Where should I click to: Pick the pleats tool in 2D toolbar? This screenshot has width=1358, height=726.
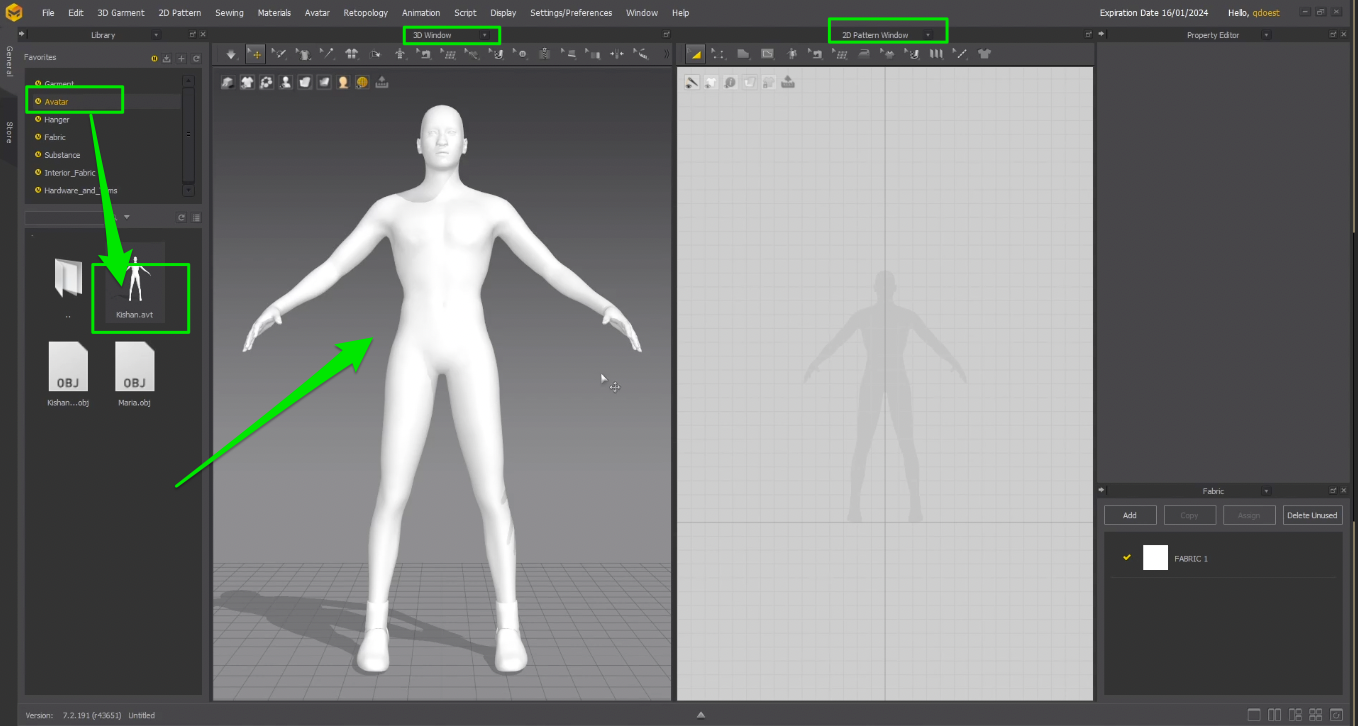[x=936, y=54]
